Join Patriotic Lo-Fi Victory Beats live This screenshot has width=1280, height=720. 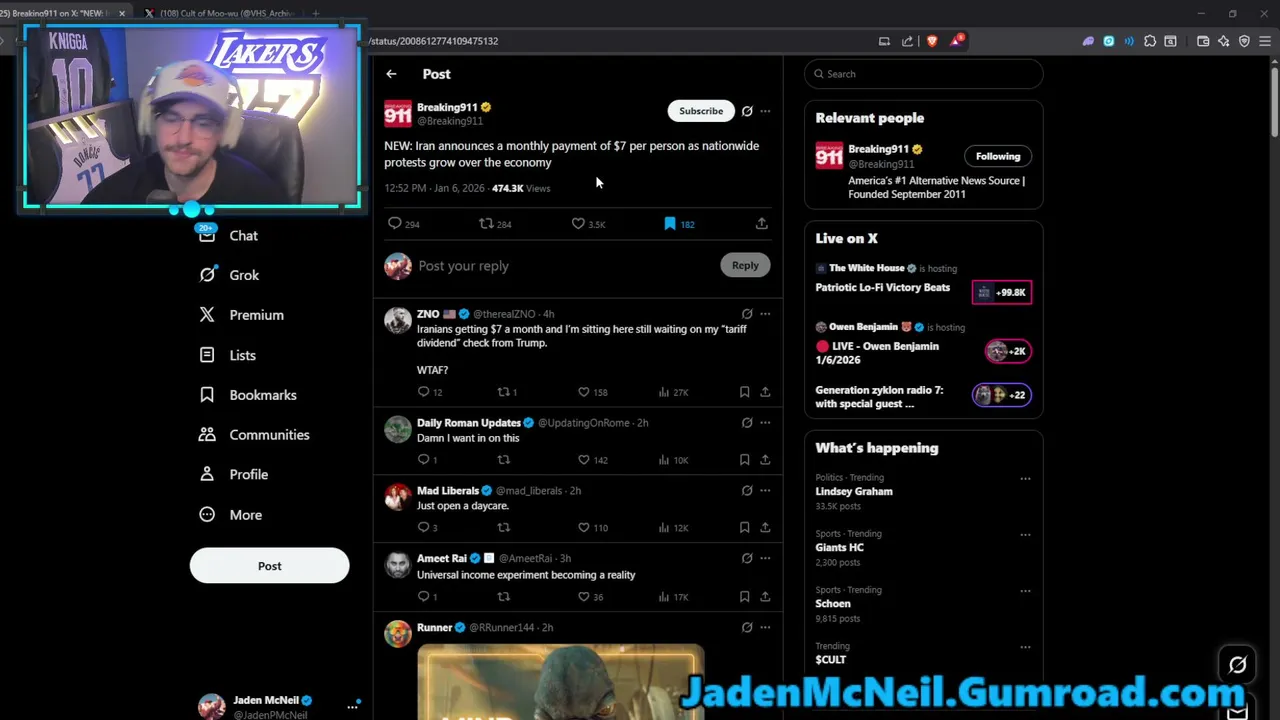[882, 287]
